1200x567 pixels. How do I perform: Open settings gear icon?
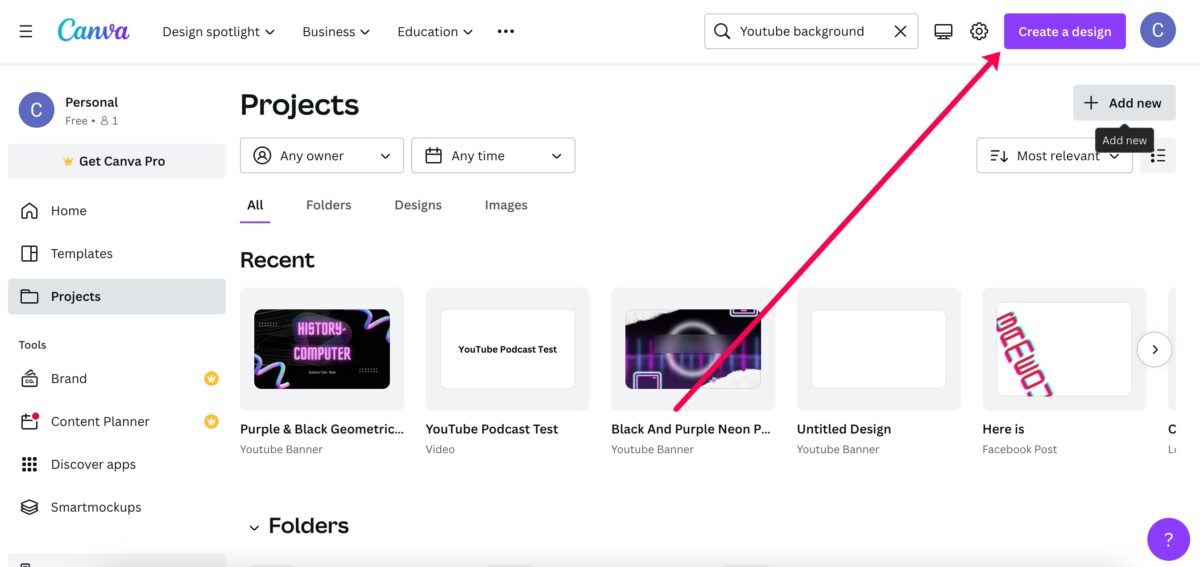pyautogui.click(x=979, y=31)
